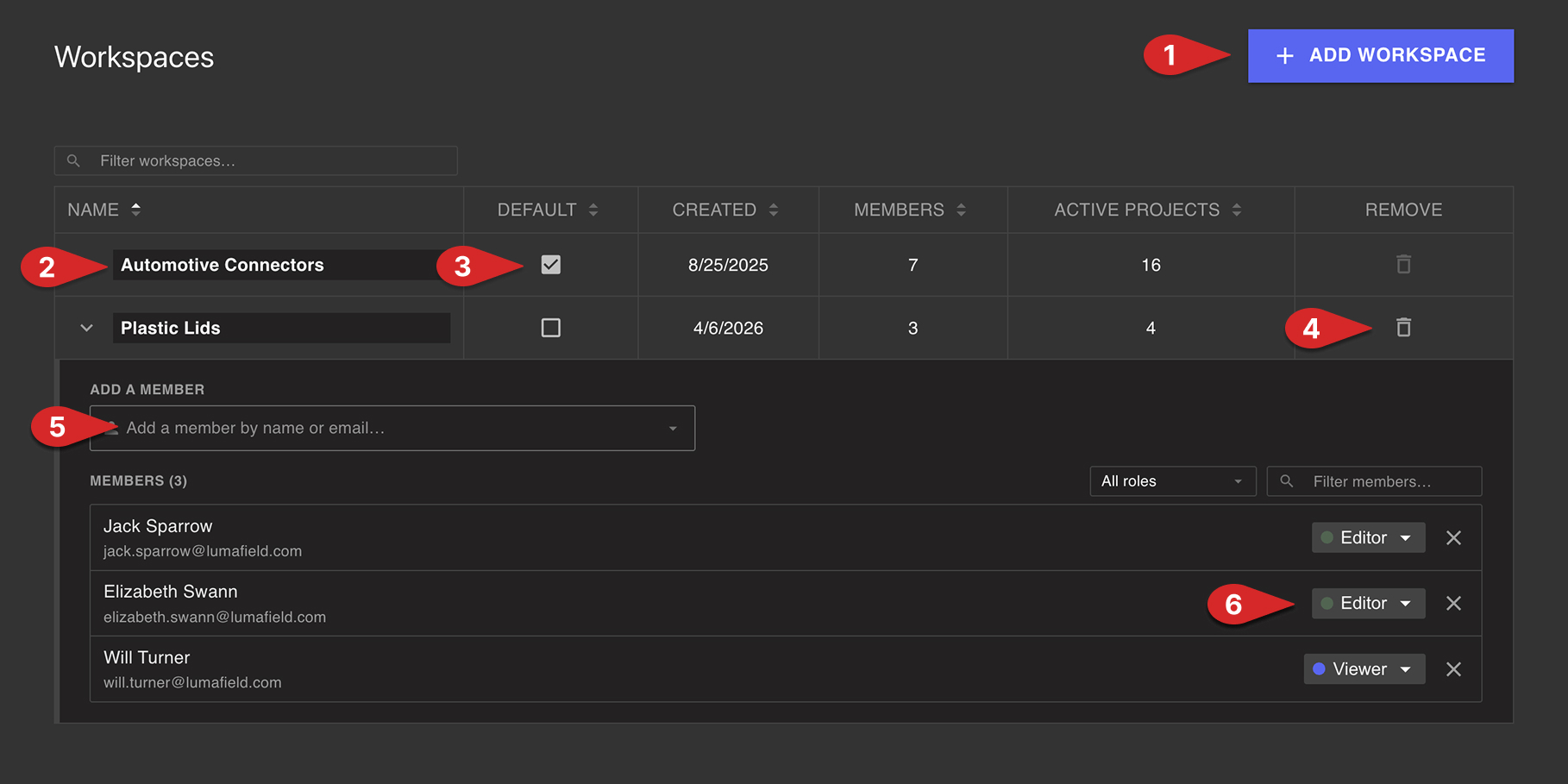The width and height of the screenshot is (1568, 784).
Task: Collapse the Plastic Lids row
Action: 86,328
